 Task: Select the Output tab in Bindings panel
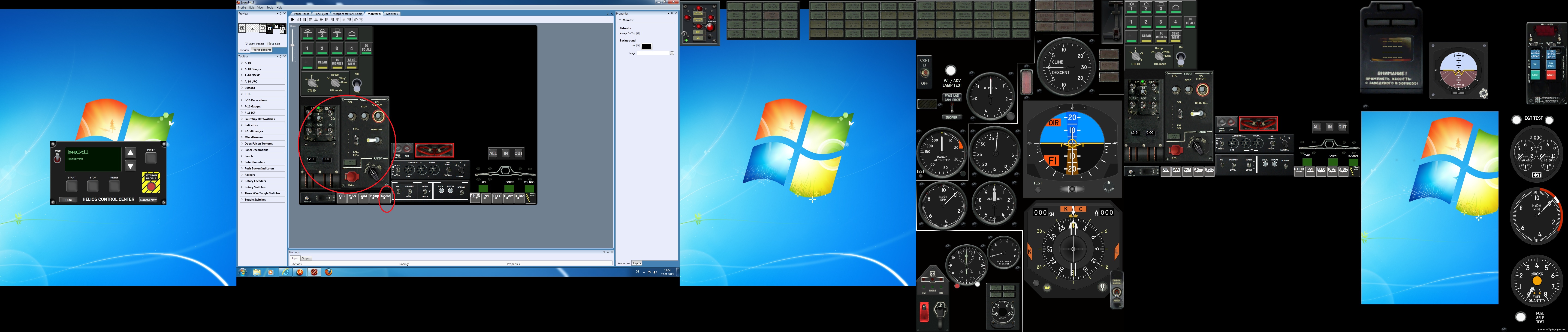(306, 258)
